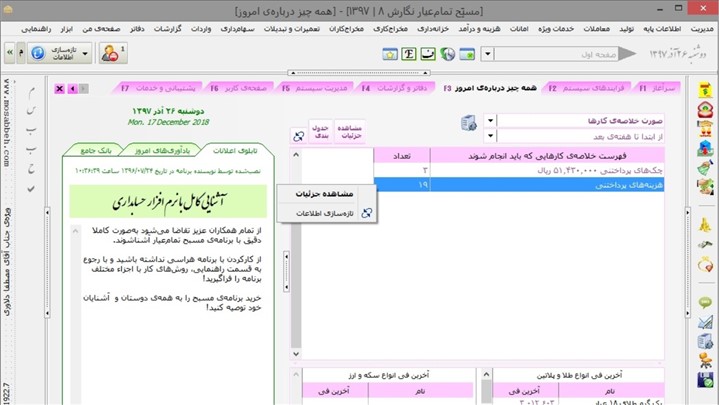This screenshot has width=719, height=405.
Task: Click the user with red minus icon
Action: point(113,53)
